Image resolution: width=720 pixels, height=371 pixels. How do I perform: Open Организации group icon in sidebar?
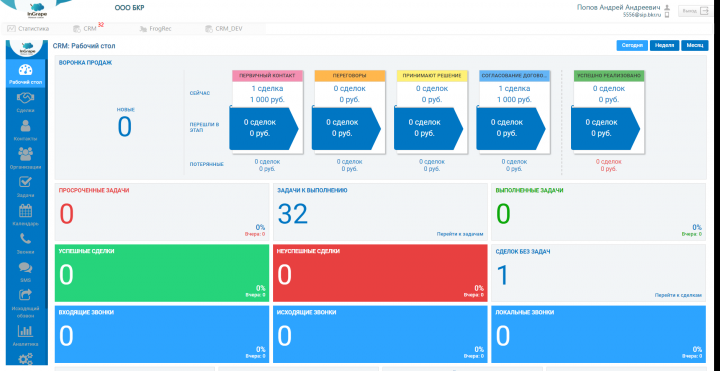[x=25, y=154]
